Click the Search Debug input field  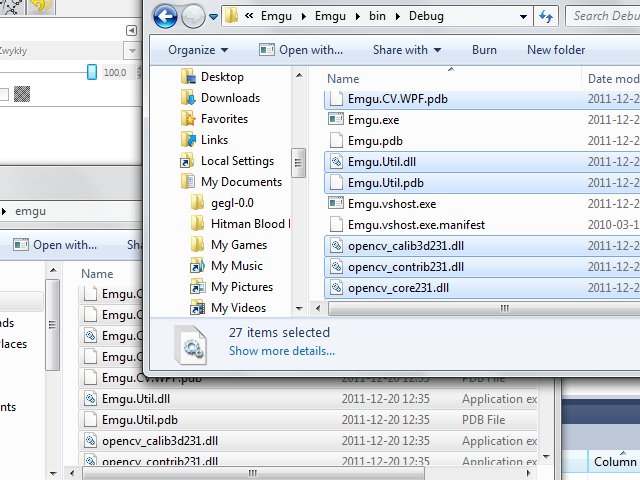(x=603, y=16)
